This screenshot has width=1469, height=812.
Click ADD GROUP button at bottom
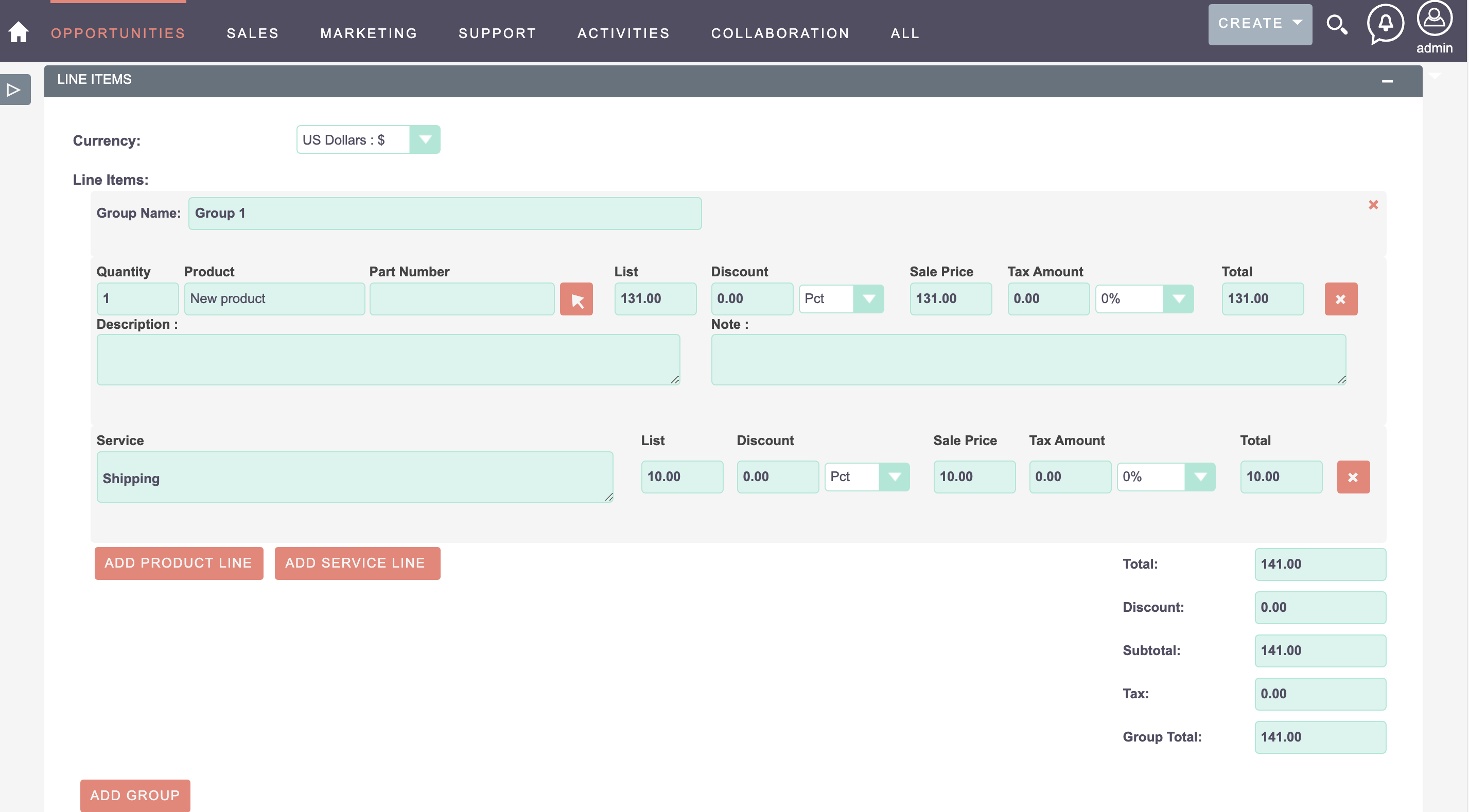pyautogui.click(x=134, y=796)
